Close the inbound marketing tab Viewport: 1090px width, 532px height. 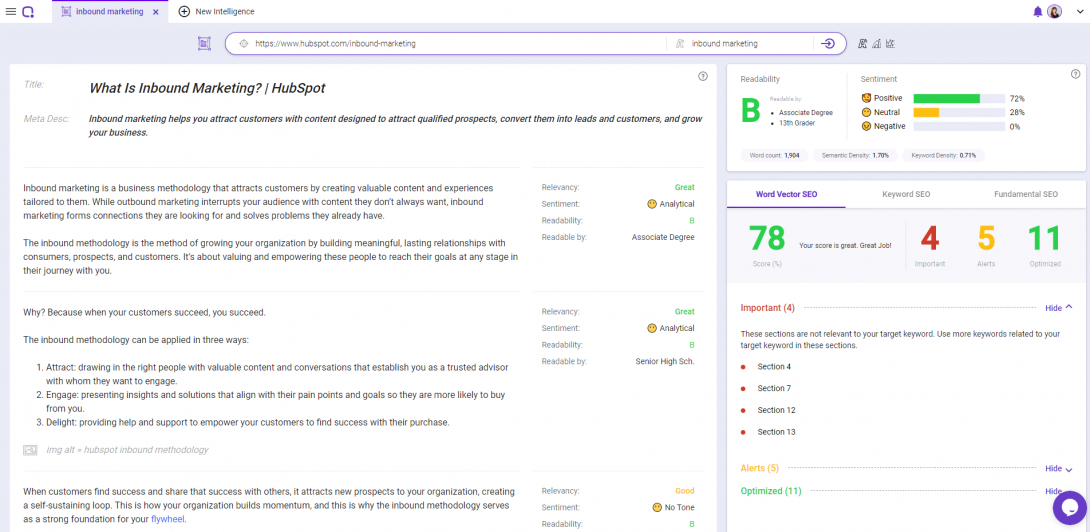click(155, 12)
